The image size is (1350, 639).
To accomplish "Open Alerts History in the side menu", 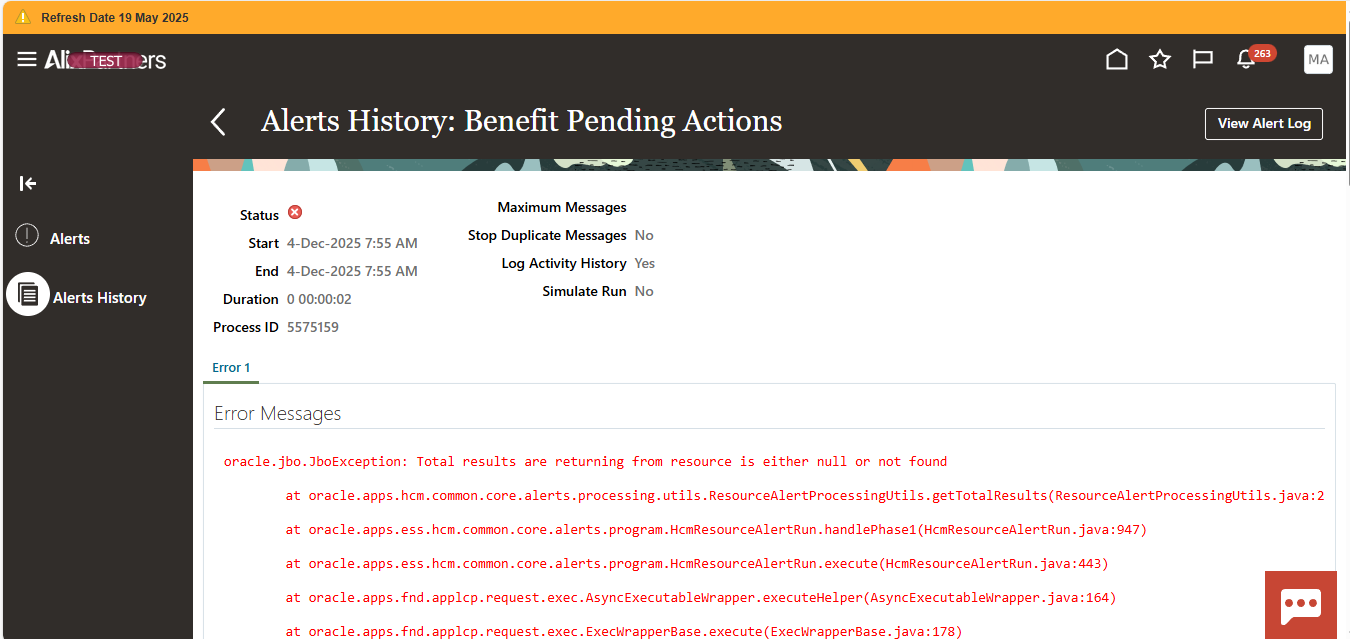I will pyautogui.click(x=100, y=298).
